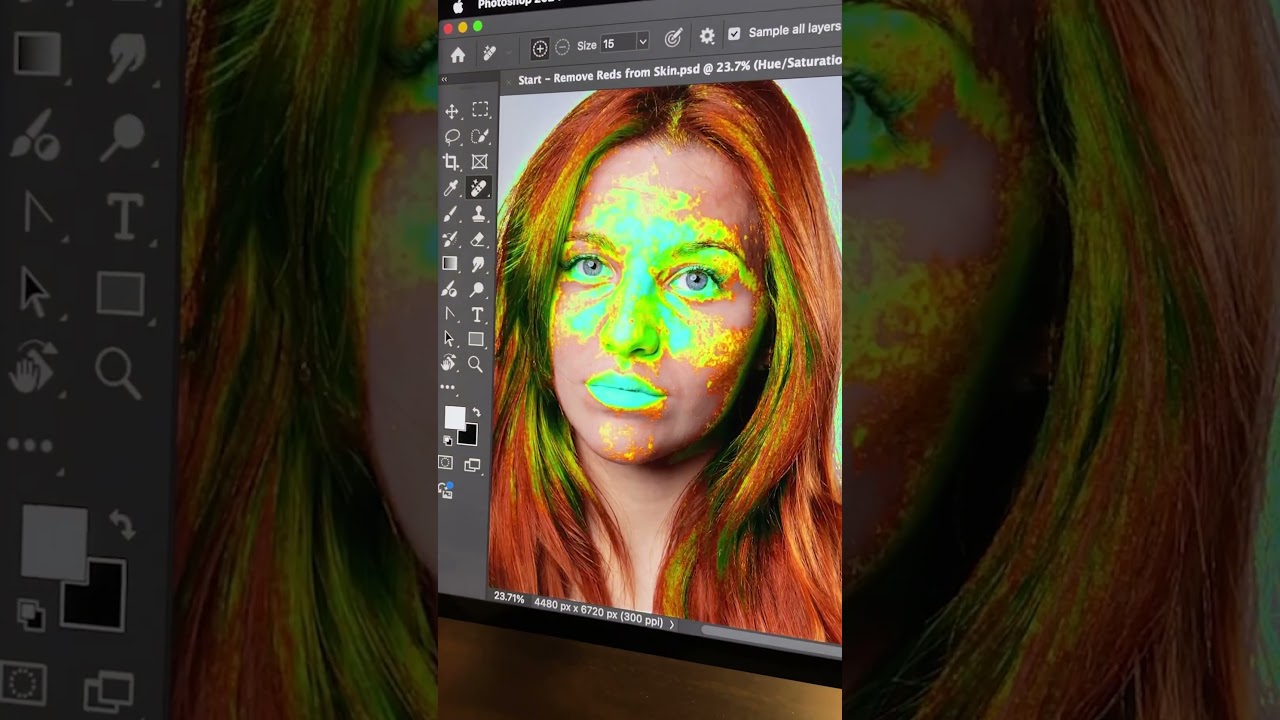Screen dimensions: 1280x720
Task: Click the white foreground color swatch
Action: (454, 417)
